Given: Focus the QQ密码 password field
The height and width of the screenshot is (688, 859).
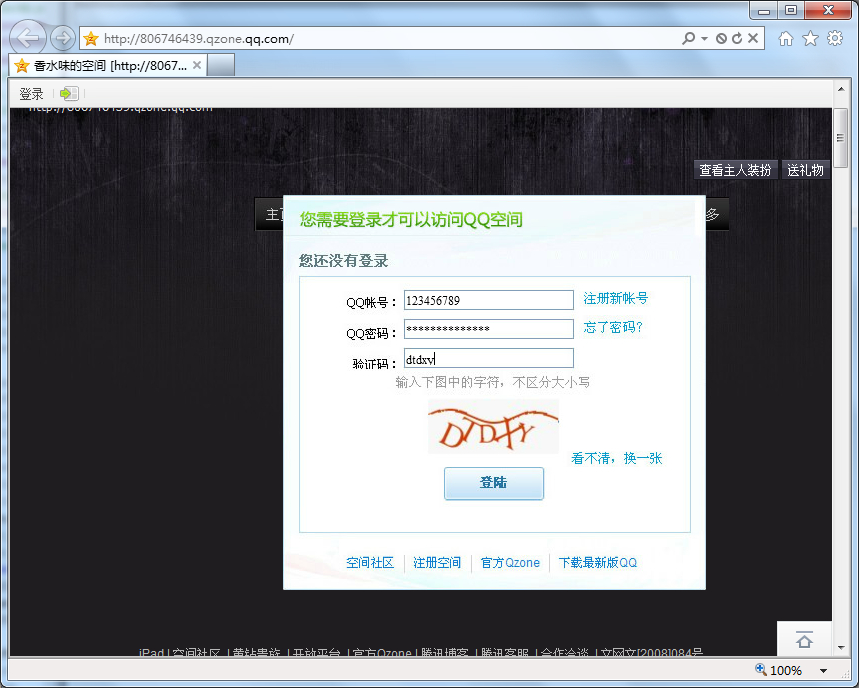Looking at the screenshot, I should tap(489, 329).
